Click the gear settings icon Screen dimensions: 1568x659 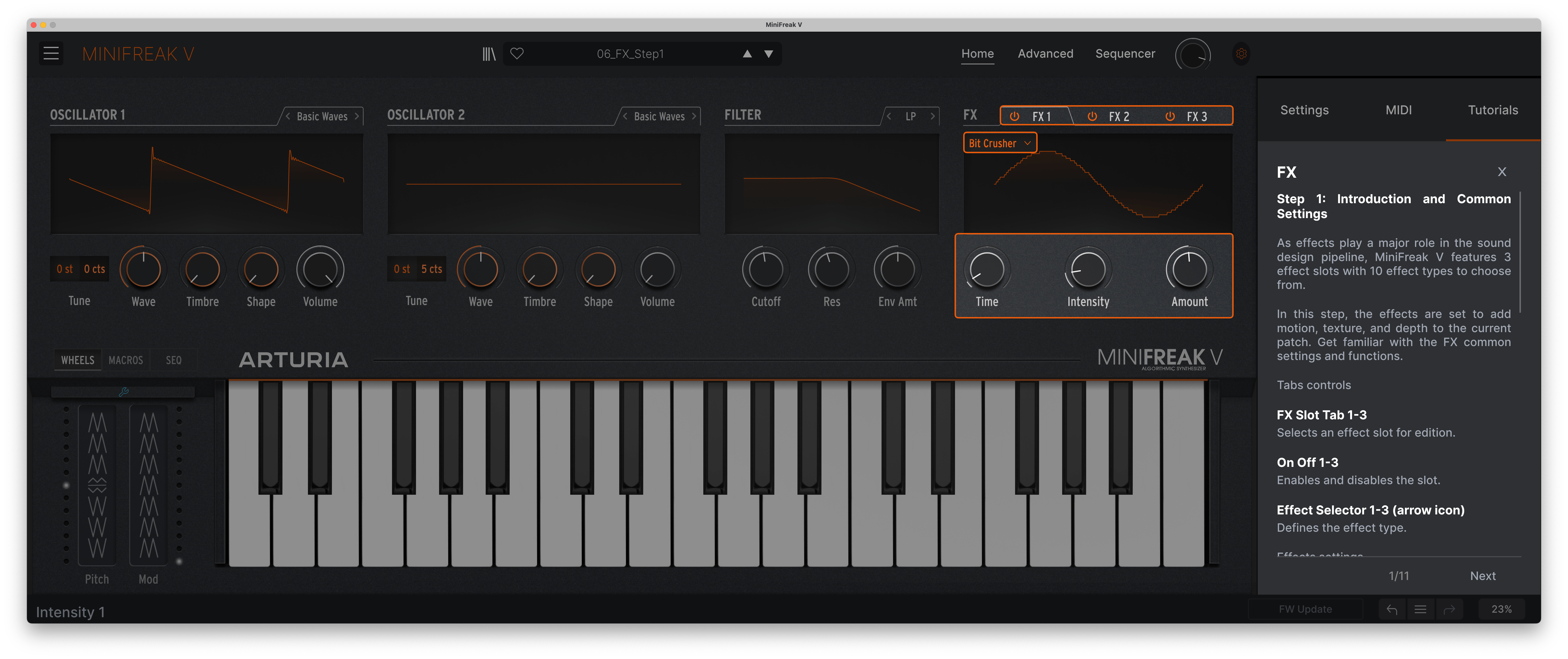tap(1241, 54)
